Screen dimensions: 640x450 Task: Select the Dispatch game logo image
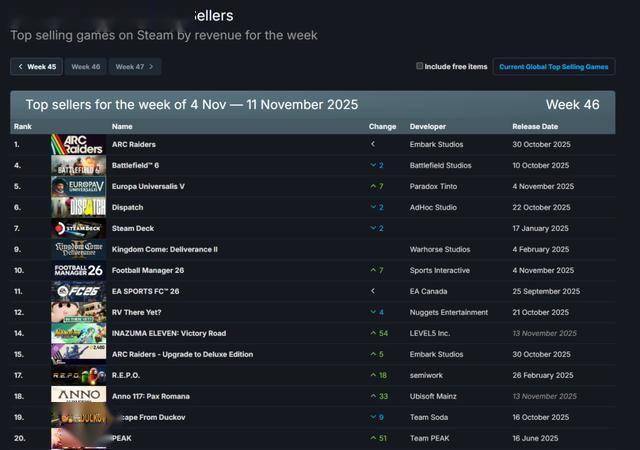pos(78,207)
